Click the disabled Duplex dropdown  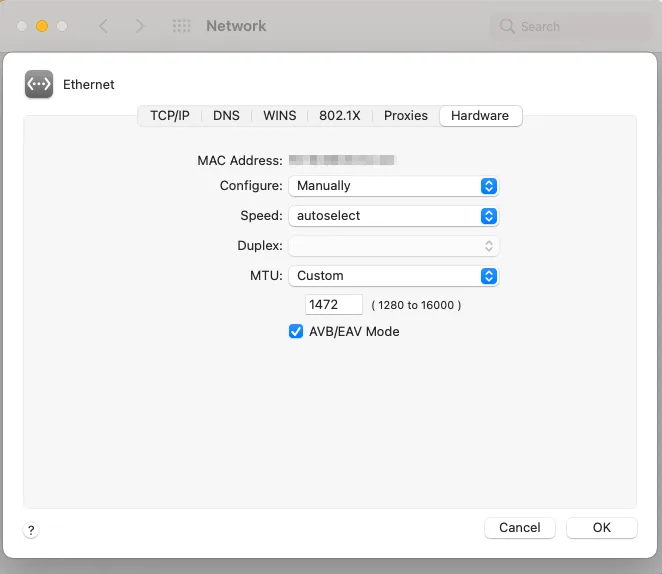pos(393,246)
